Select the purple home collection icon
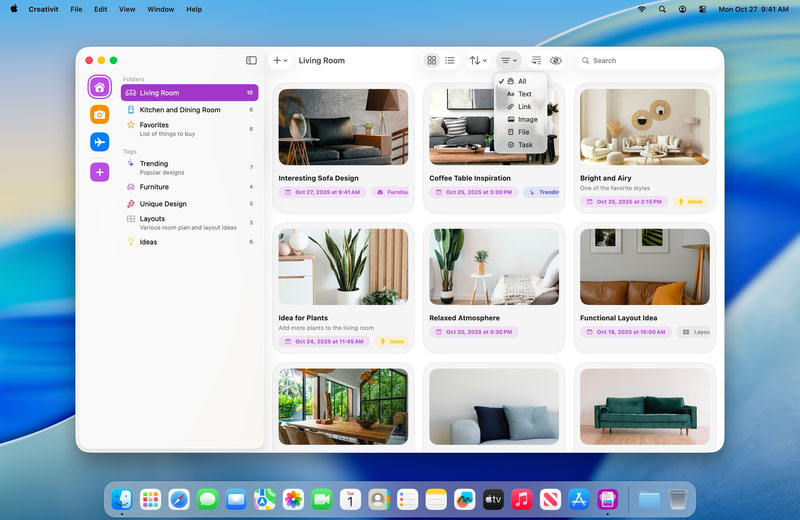Viewport: 800px width, 520px height. click(x=99, y=87)
